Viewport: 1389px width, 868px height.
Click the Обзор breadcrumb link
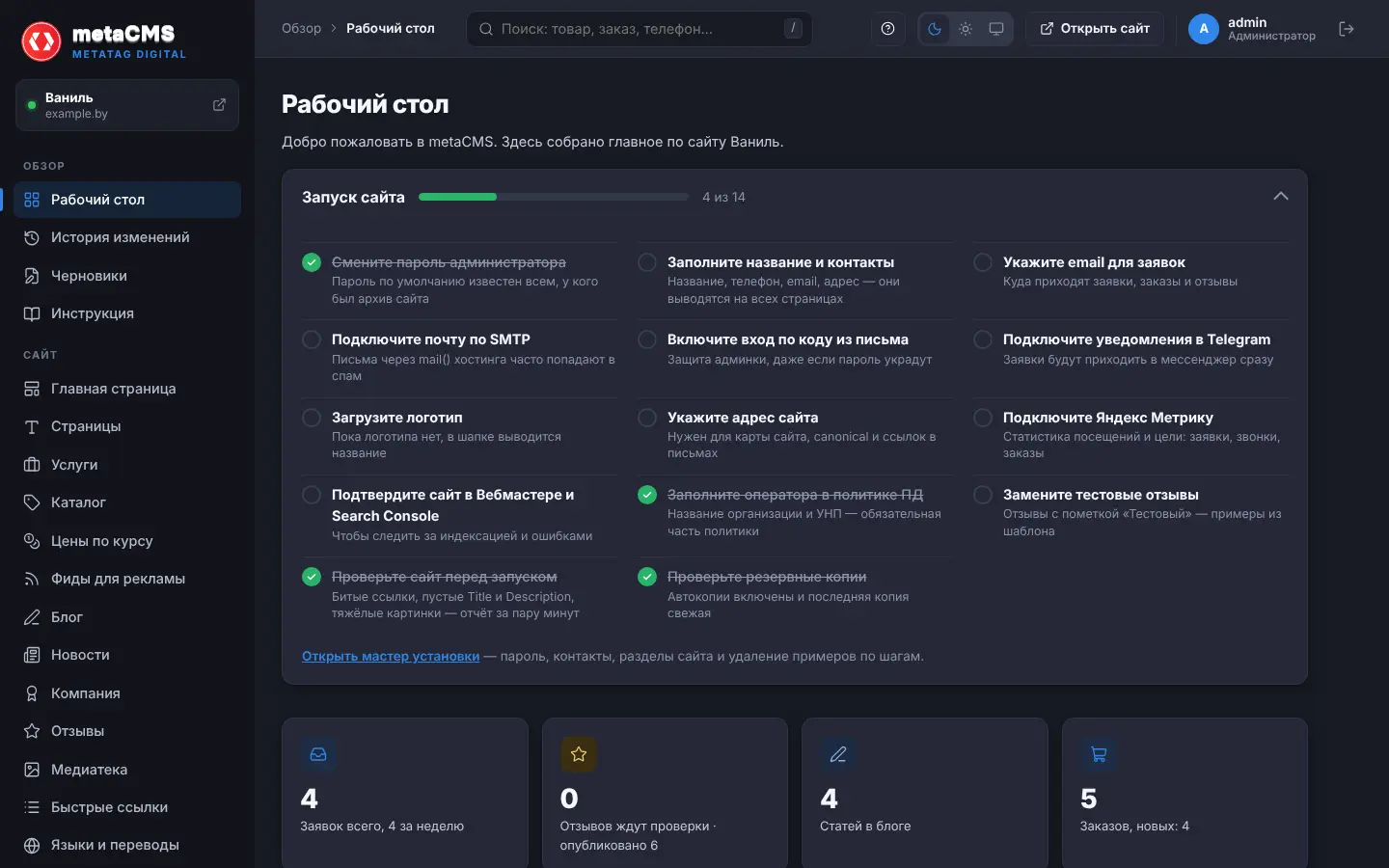point(301,29)
